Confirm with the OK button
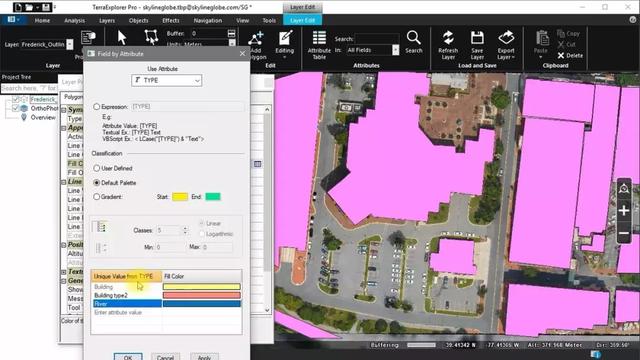This screenshot has width=640, height=360. tap(128, 357)
